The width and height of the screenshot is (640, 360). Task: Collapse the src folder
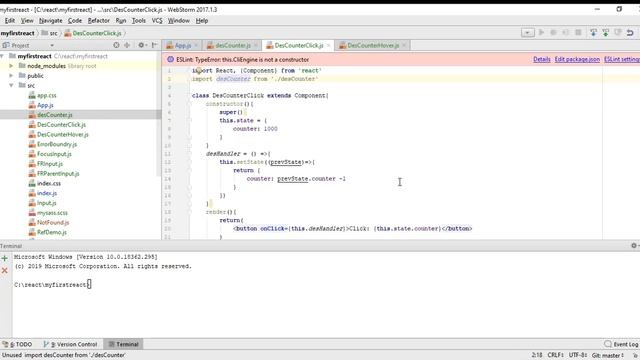pyautogui.click(x=11, y=85)
